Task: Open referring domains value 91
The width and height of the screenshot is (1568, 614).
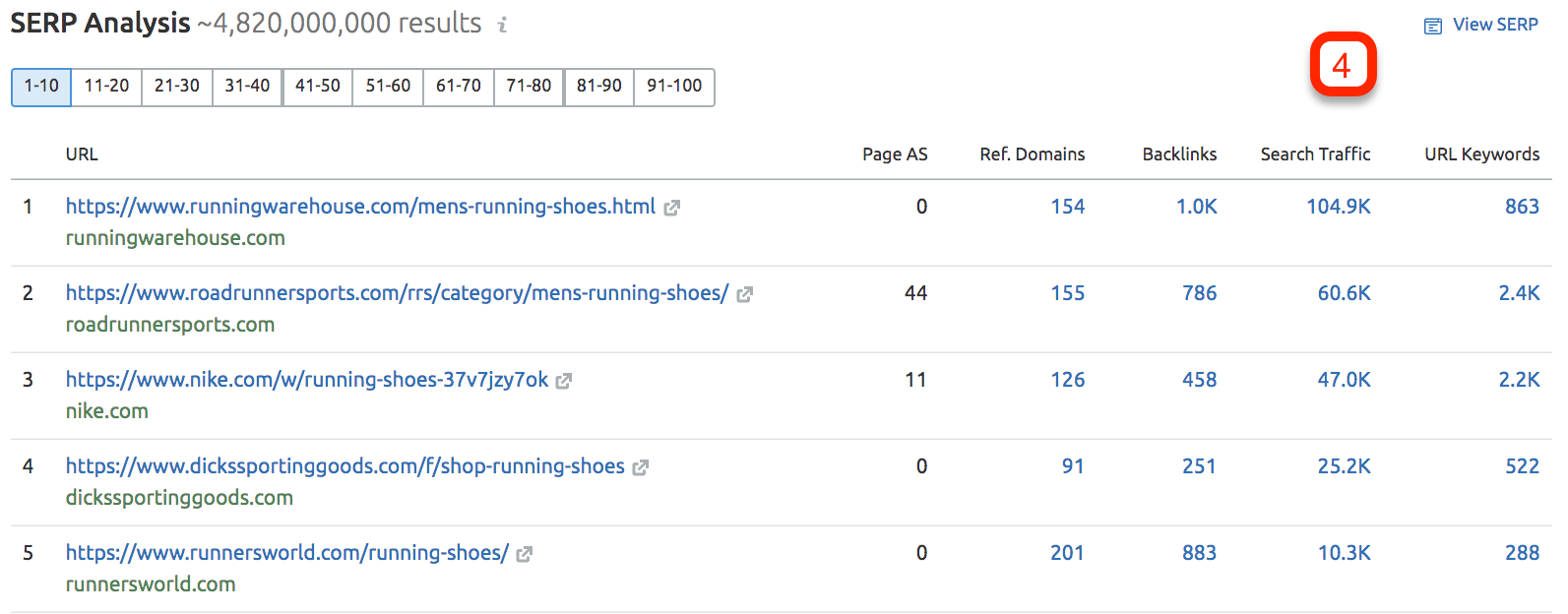Action: tap(1073, 466)
